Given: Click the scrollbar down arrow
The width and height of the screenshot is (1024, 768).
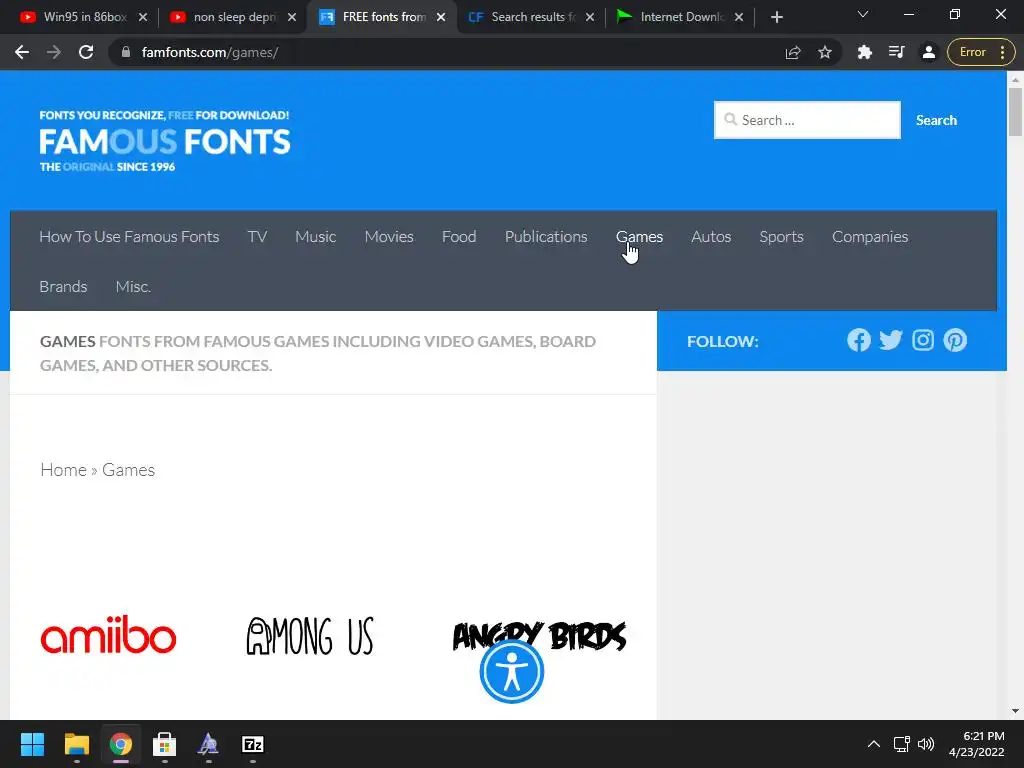Looking at the screenshot, I should pos(1015,711).
